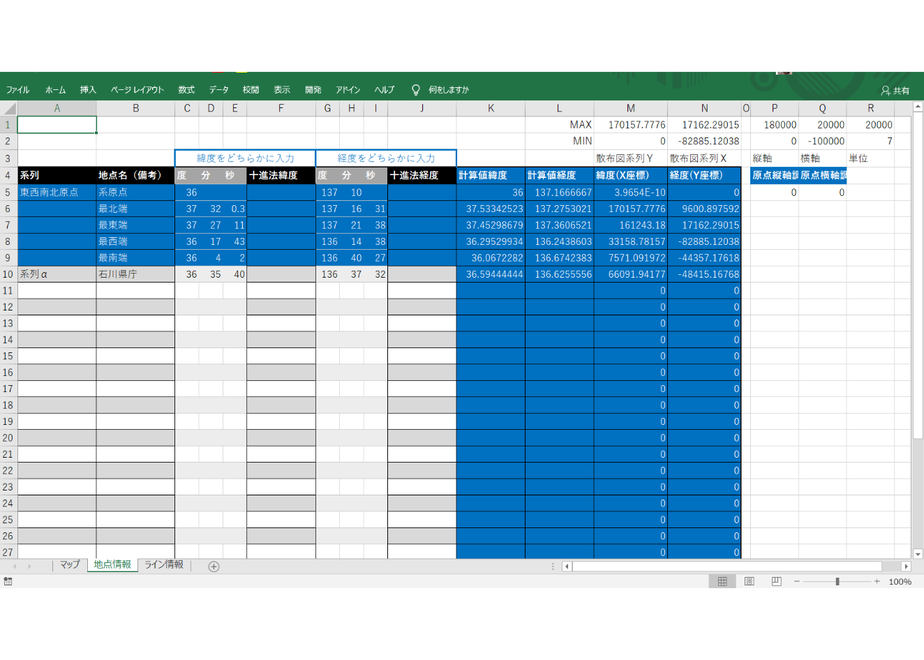Click horizontal scrollbar right arrow
Screen dimensions: 924x660
[x=906, y=566]
